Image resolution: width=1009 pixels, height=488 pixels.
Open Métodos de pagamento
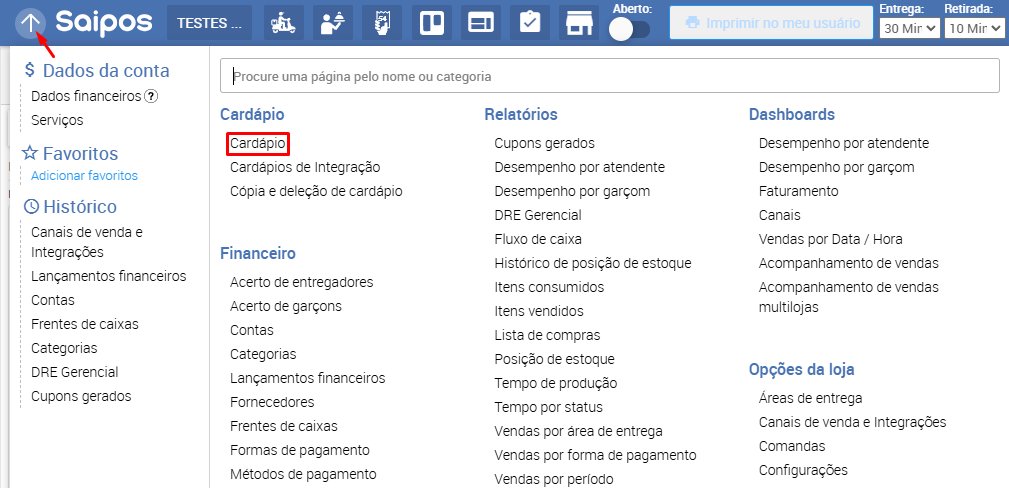pos(303,474)
